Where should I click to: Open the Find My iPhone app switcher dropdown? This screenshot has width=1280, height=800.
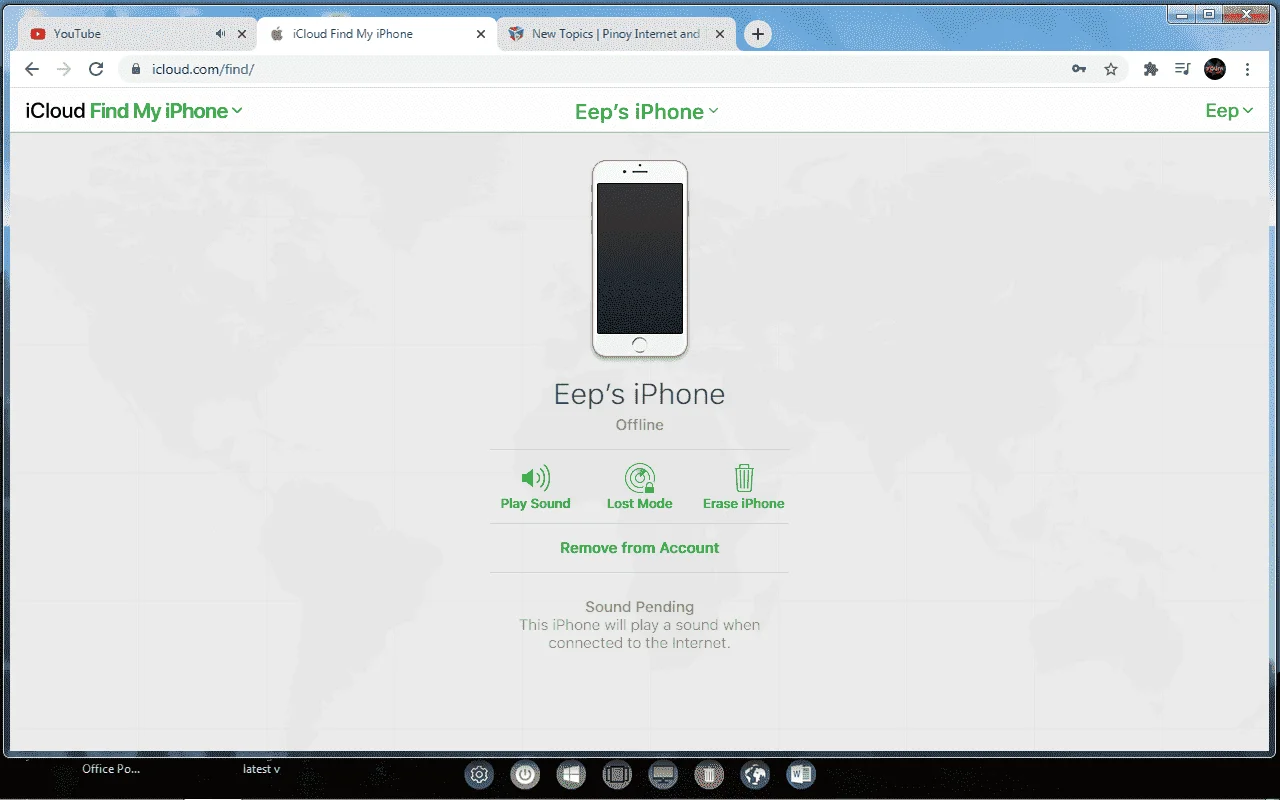pos(166,111)
